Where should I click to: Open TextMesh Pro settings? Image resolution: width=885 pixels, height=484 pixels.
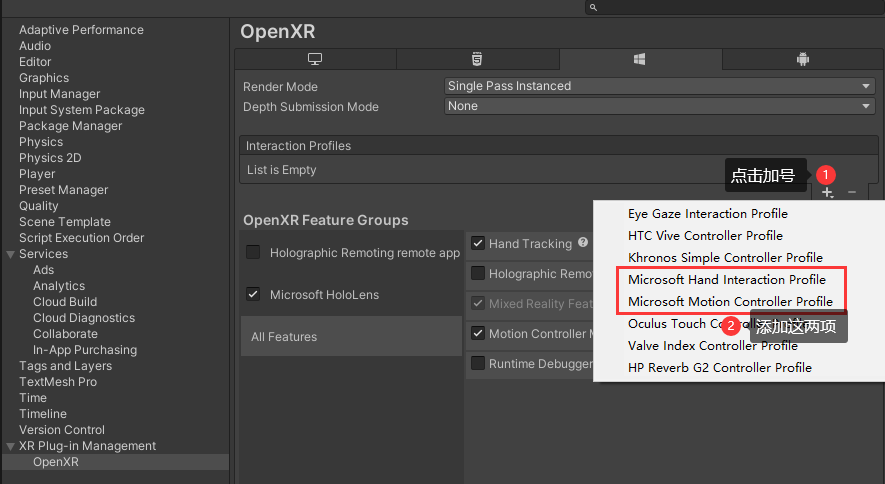[x=58, y=382]
